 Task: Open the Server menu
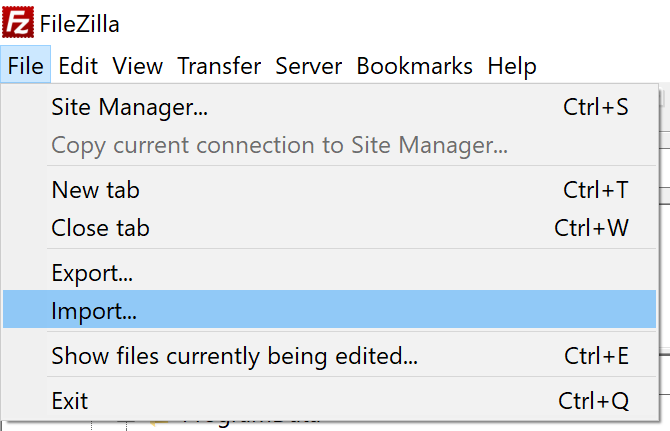309,66
